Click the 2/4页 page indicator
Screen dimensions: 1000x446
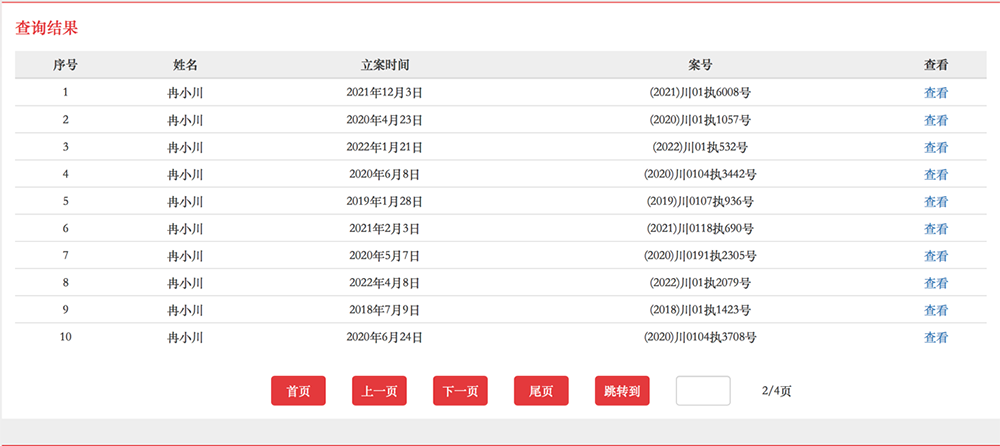[776, 390]
